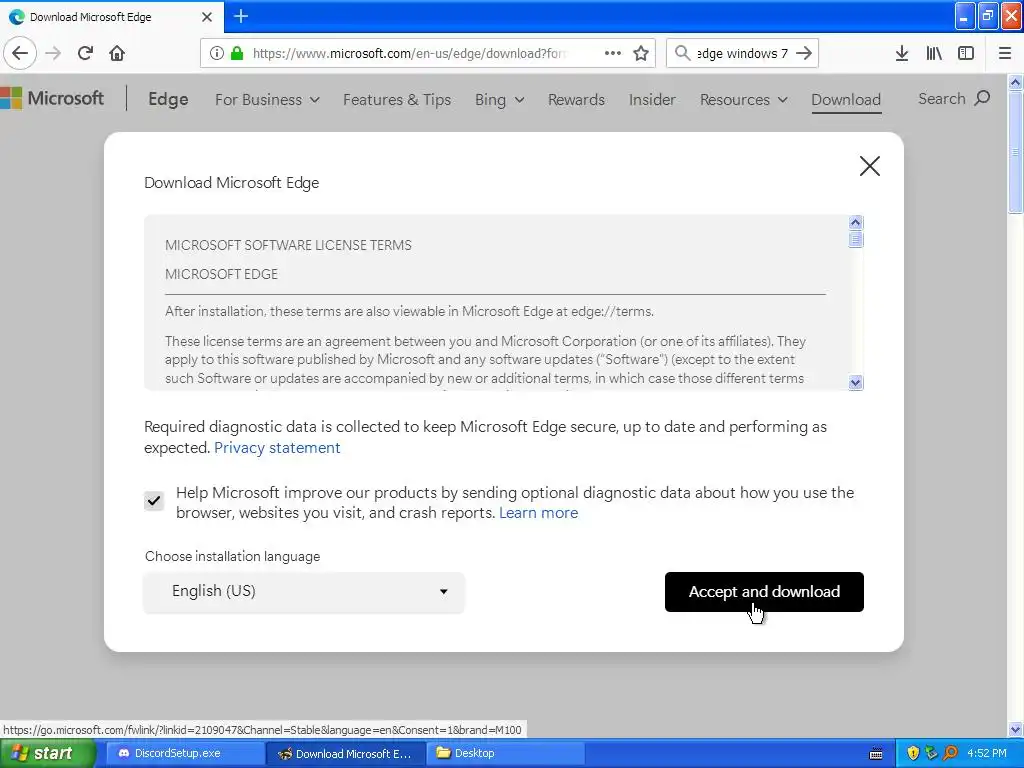Click Accept and download button
Viewport: 1024px width, 768px height.
(764, 592)
